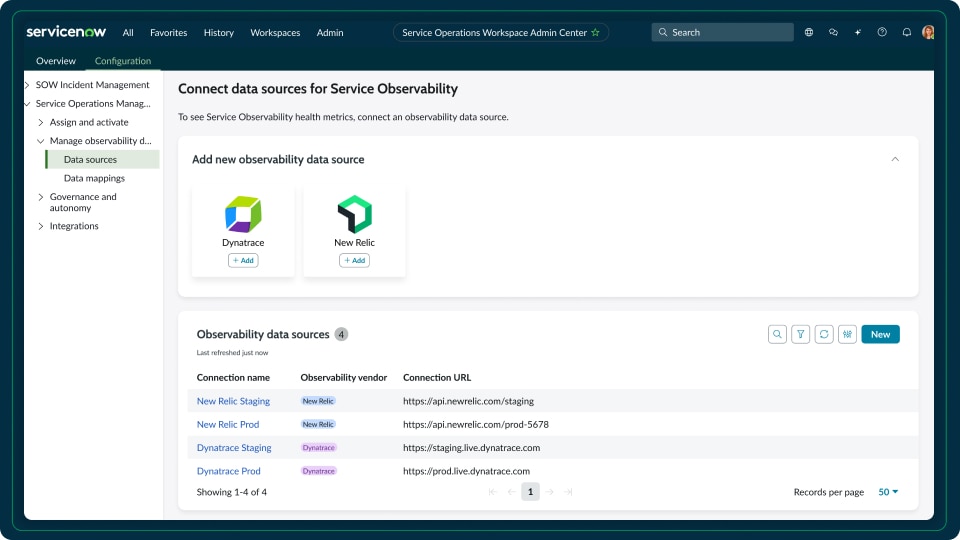
Task: Click URL https://api.newrelic.com/staging
Action: click(x=468, y=401)
